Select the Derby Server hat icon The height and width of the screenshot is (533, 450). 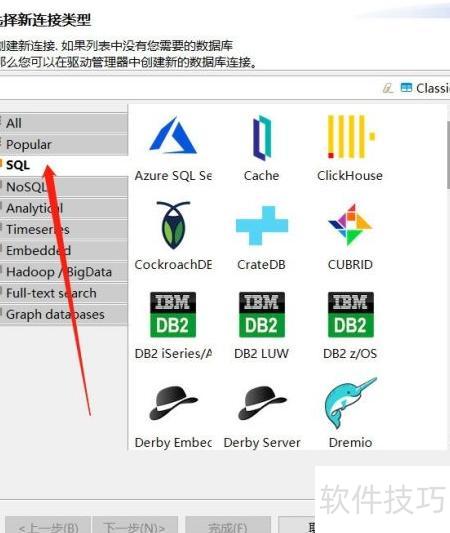[x=262, y=403]
